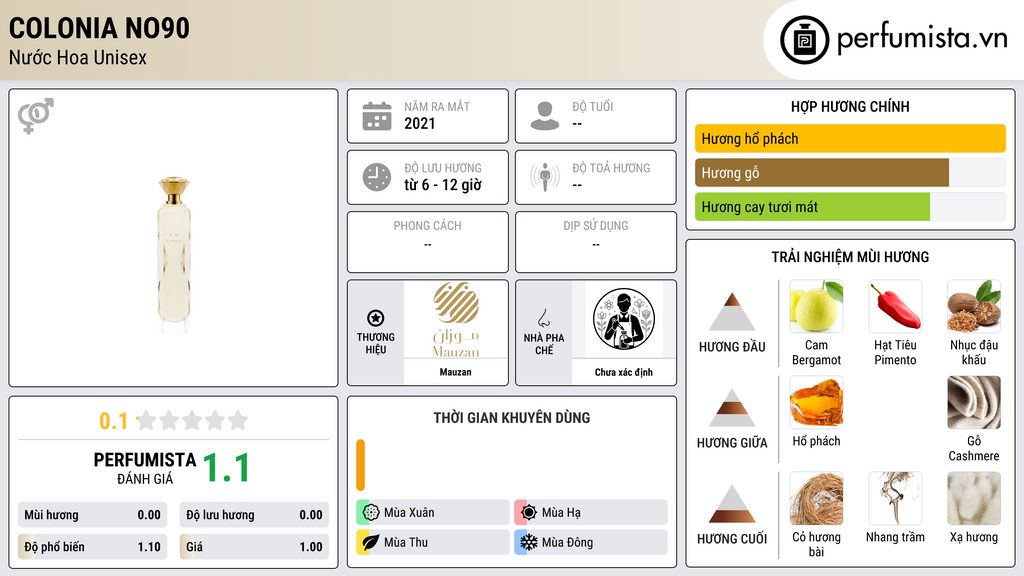Click the Mùa Đông snowflake icon
The width and height of the screenshot is (1024, 576).
tap(529, 542)
